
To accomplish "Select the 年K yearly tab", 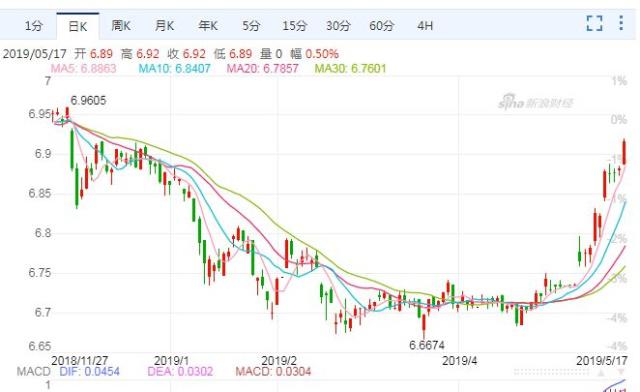I will (208, 26).
